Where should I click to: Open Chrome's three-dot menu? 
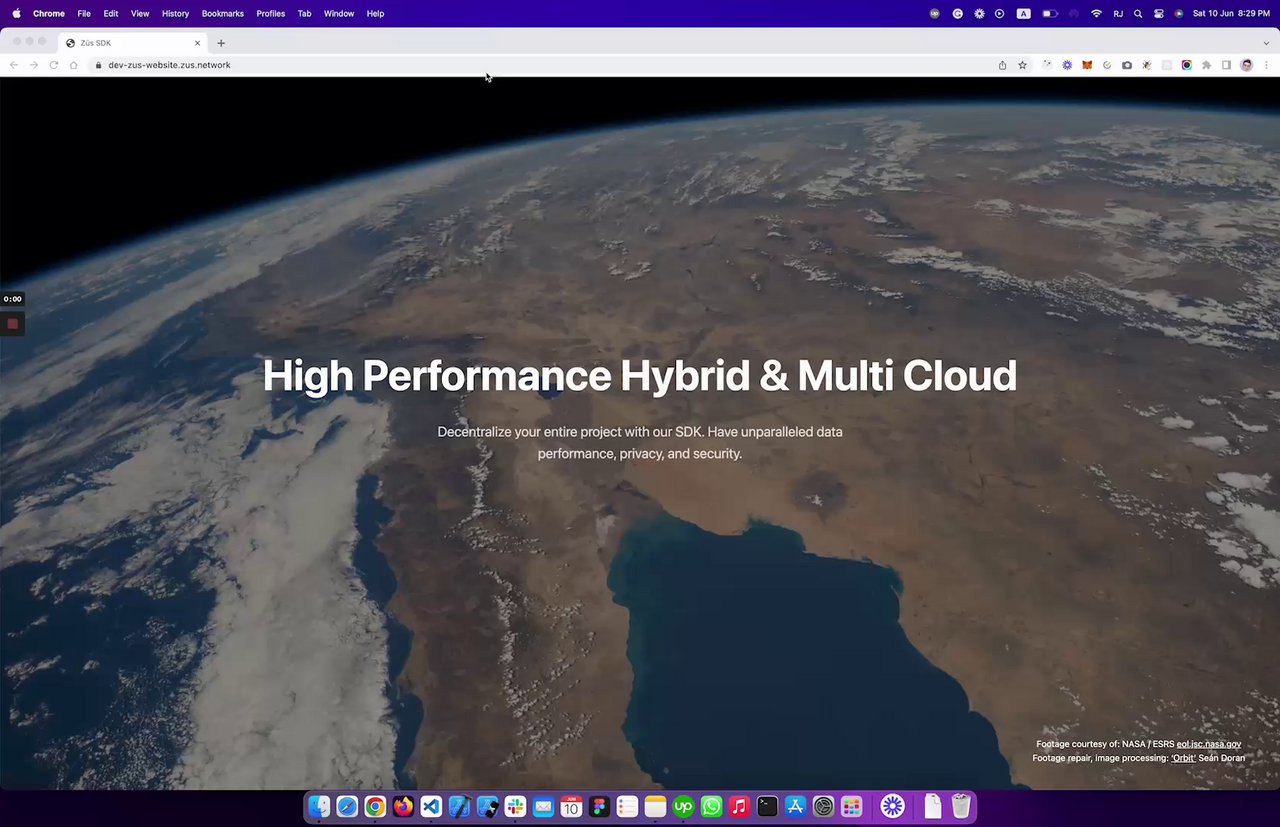[1266, 65]
